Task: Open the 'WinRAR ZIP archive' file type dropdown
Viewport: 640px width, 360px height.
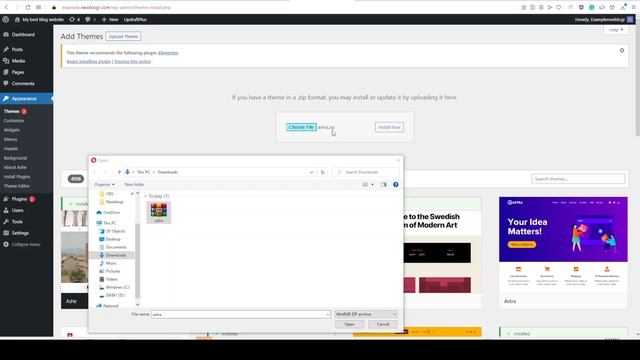Action: [366, 314]
